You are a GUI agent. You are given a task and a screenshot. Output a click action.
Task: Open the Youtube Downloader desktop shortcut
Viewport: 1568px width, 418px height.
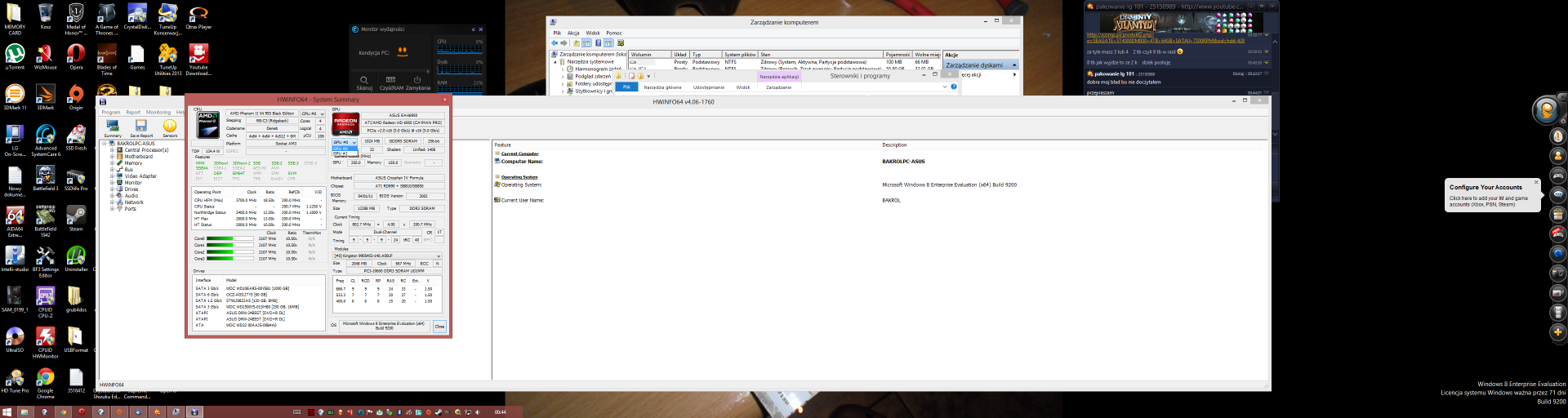[x=198, y=60]
